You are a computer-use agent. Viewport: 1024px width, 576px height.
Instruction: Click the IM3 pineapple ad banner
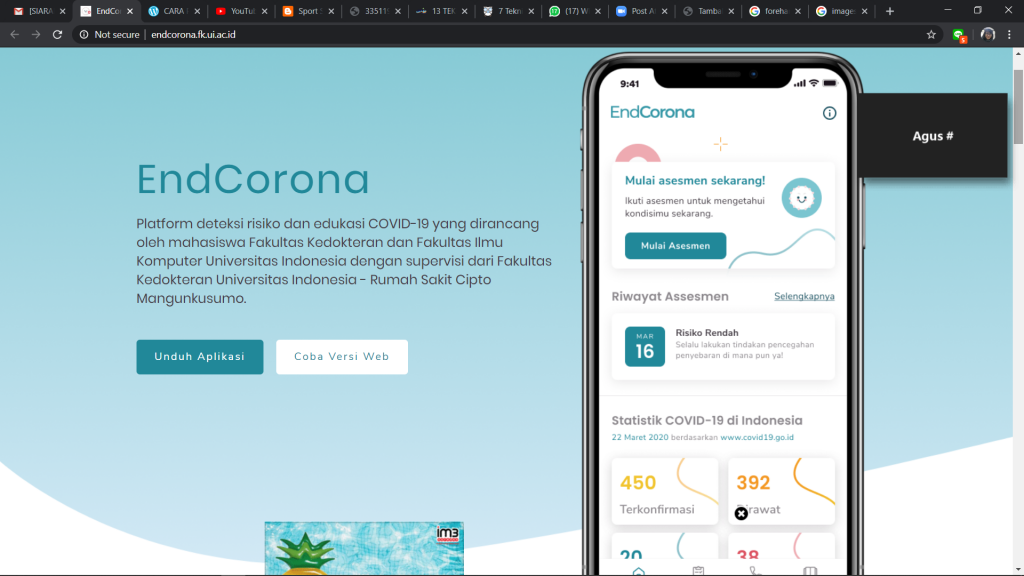point(364,548)
